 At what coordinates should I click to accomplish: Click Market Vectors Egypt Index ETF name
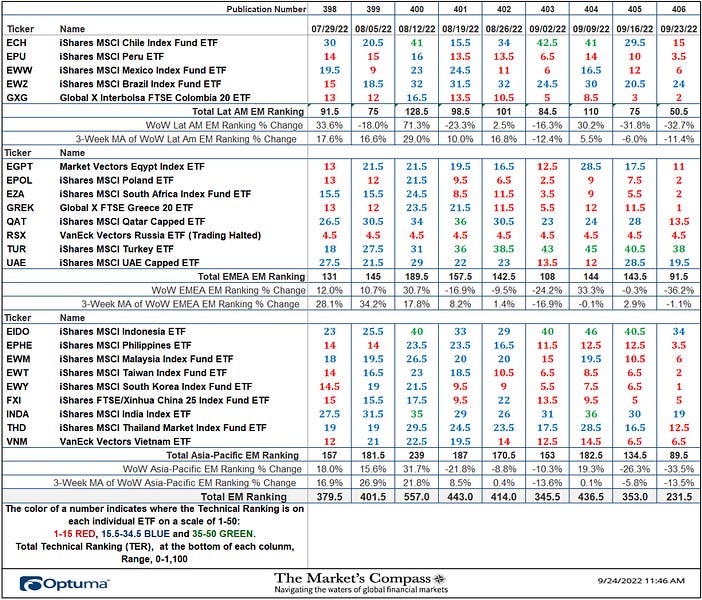click(132, 167)
